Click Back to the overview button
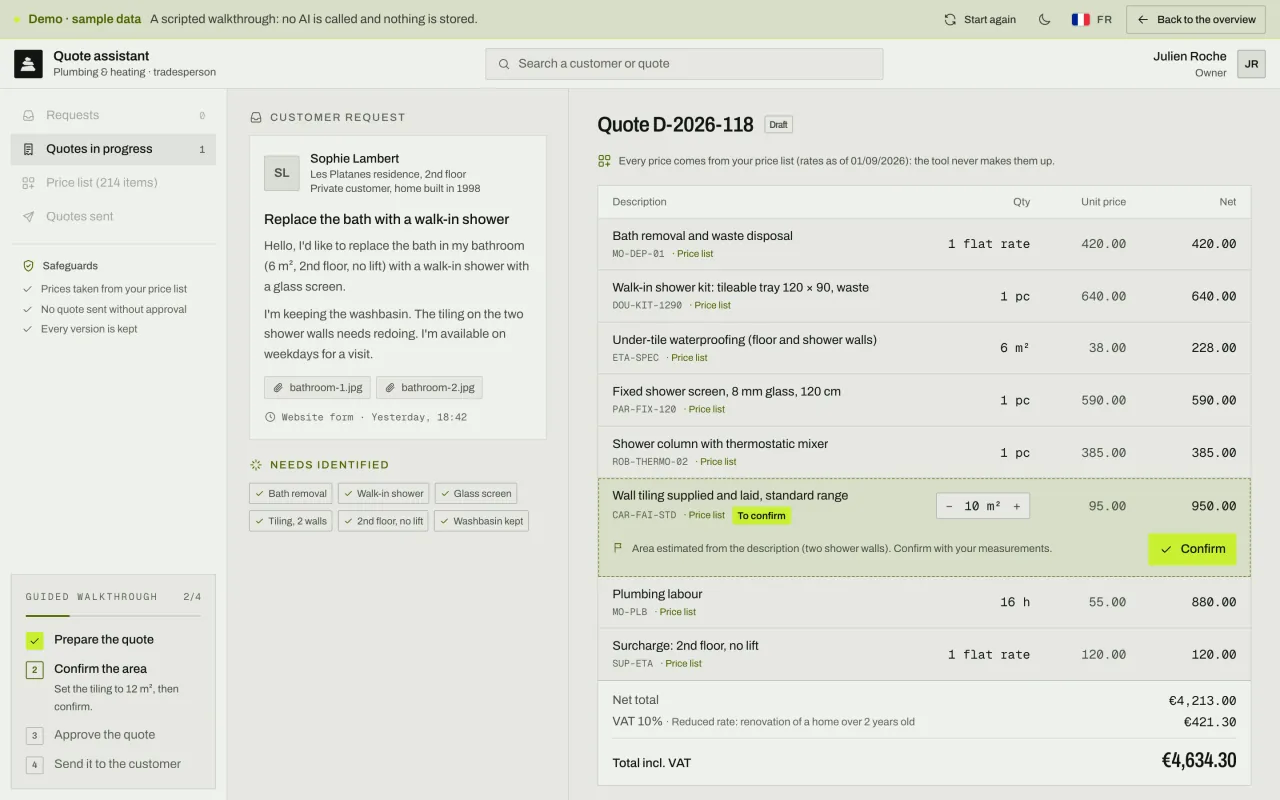Image resolution: width=1280 pixels, height=800 pixels. pyautogui.click(x=1196, y=19)
